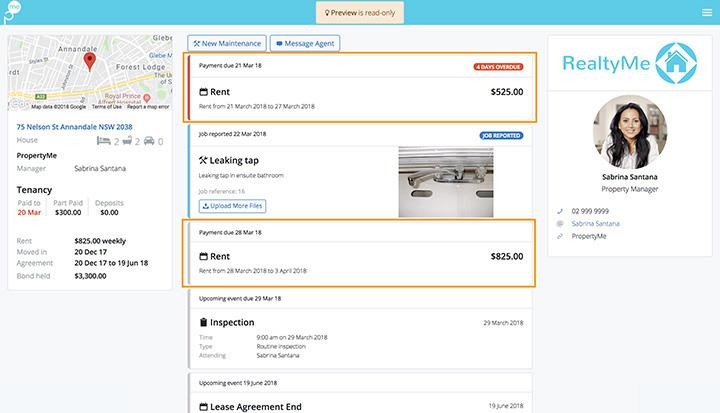The height and width of the screenshot is (413, 720).
Task: Click the Sabrina Santana contact link
Action: [595, 224]
